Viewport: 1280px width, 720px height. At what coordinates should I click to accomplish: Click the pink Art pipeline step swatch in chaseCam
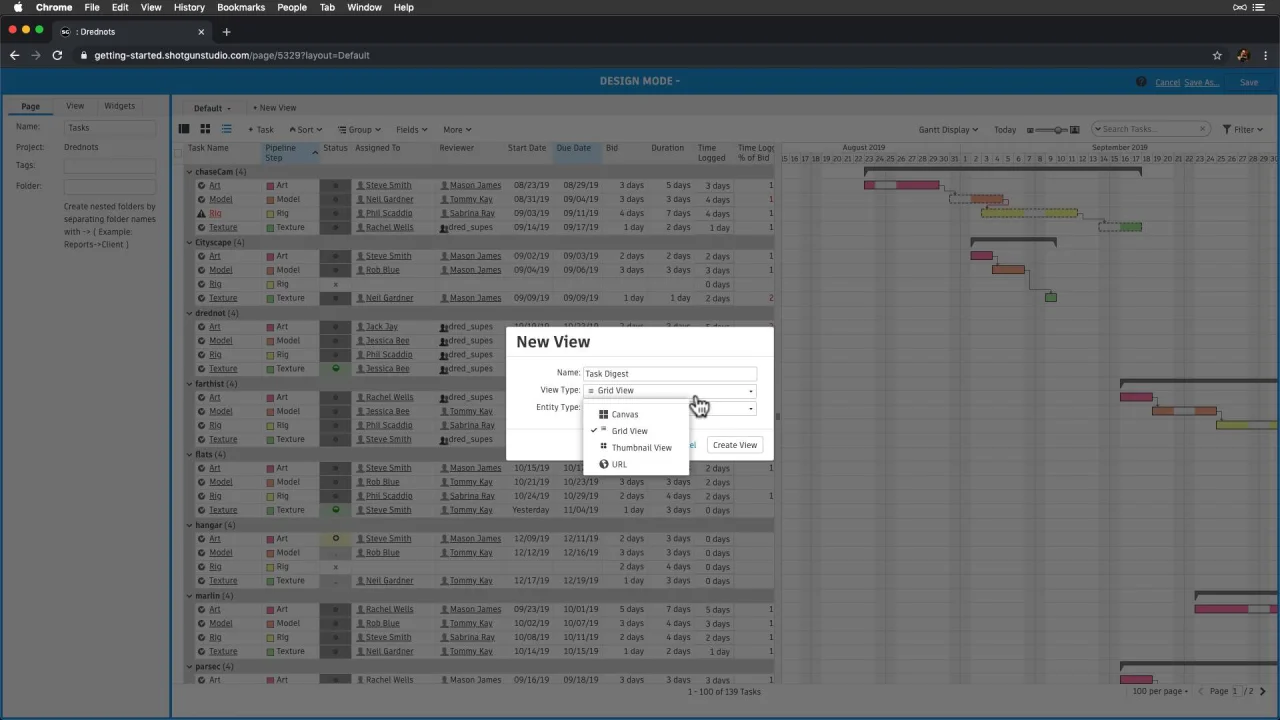pos(270,186)
